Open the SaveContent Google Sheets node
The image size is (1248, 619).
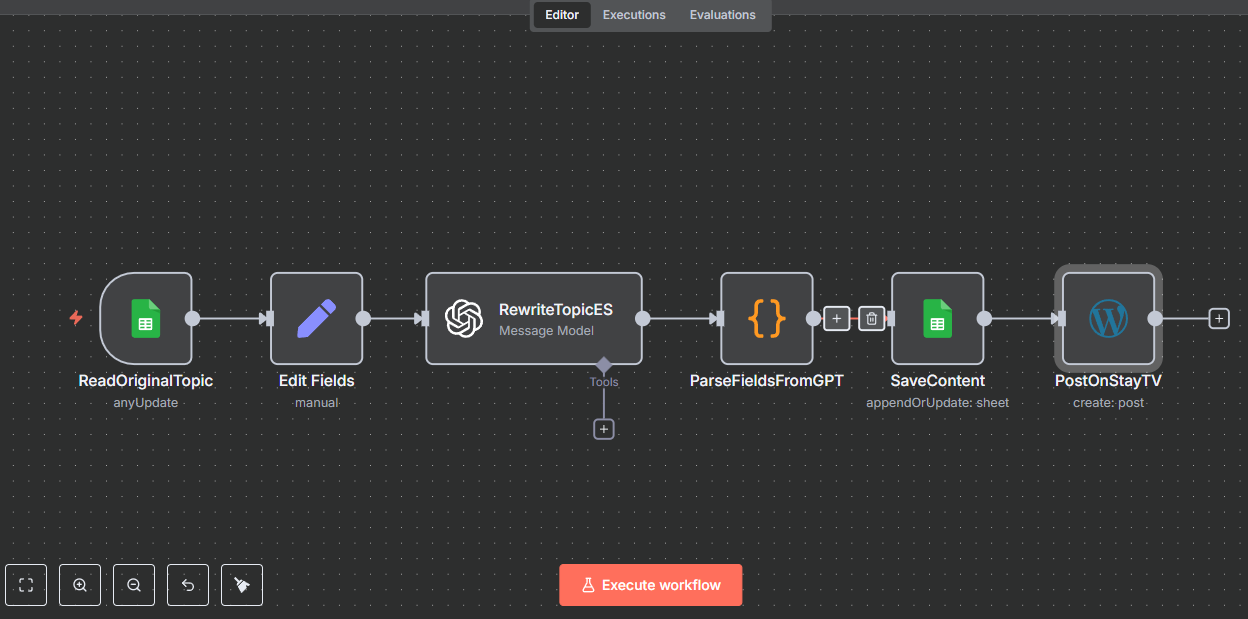pos(937,319)
